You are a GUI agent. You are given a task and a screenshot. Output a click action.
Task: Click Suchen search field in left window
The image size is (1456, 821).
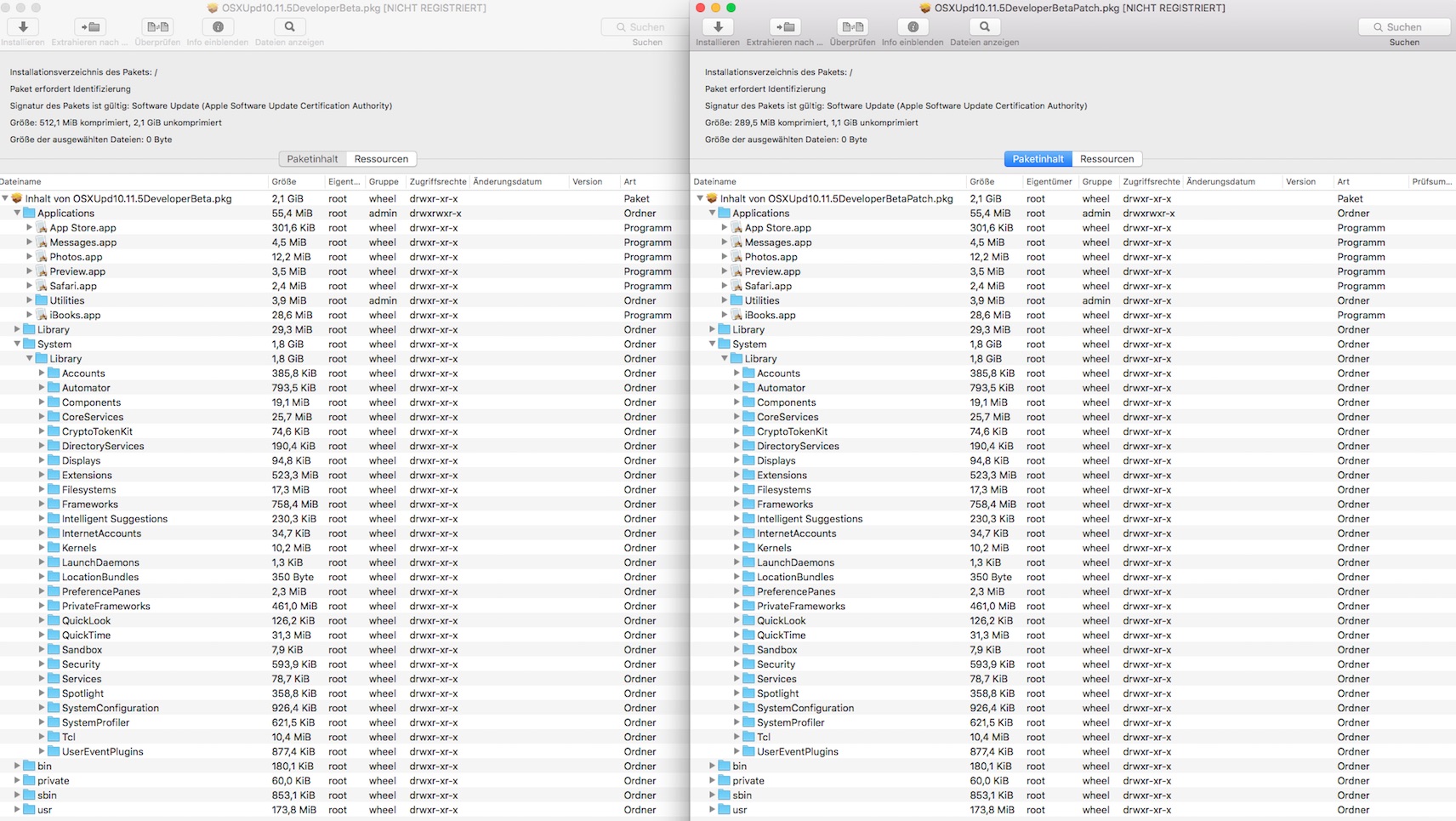(x=646, y=27)
